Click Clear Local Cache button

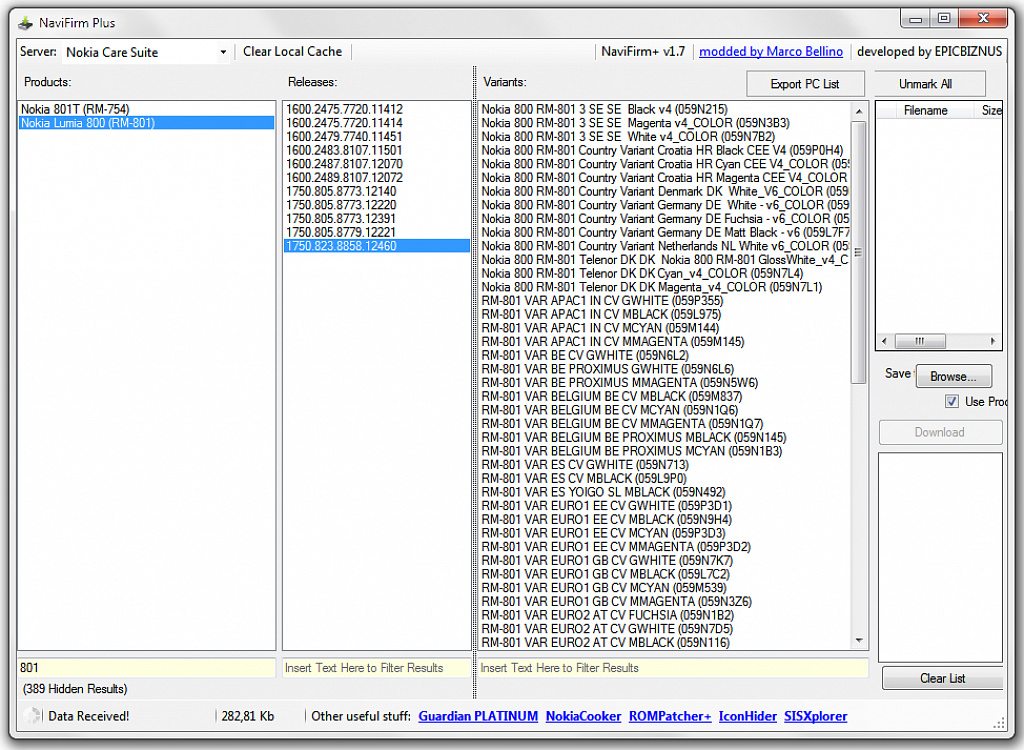pos(293,52)
